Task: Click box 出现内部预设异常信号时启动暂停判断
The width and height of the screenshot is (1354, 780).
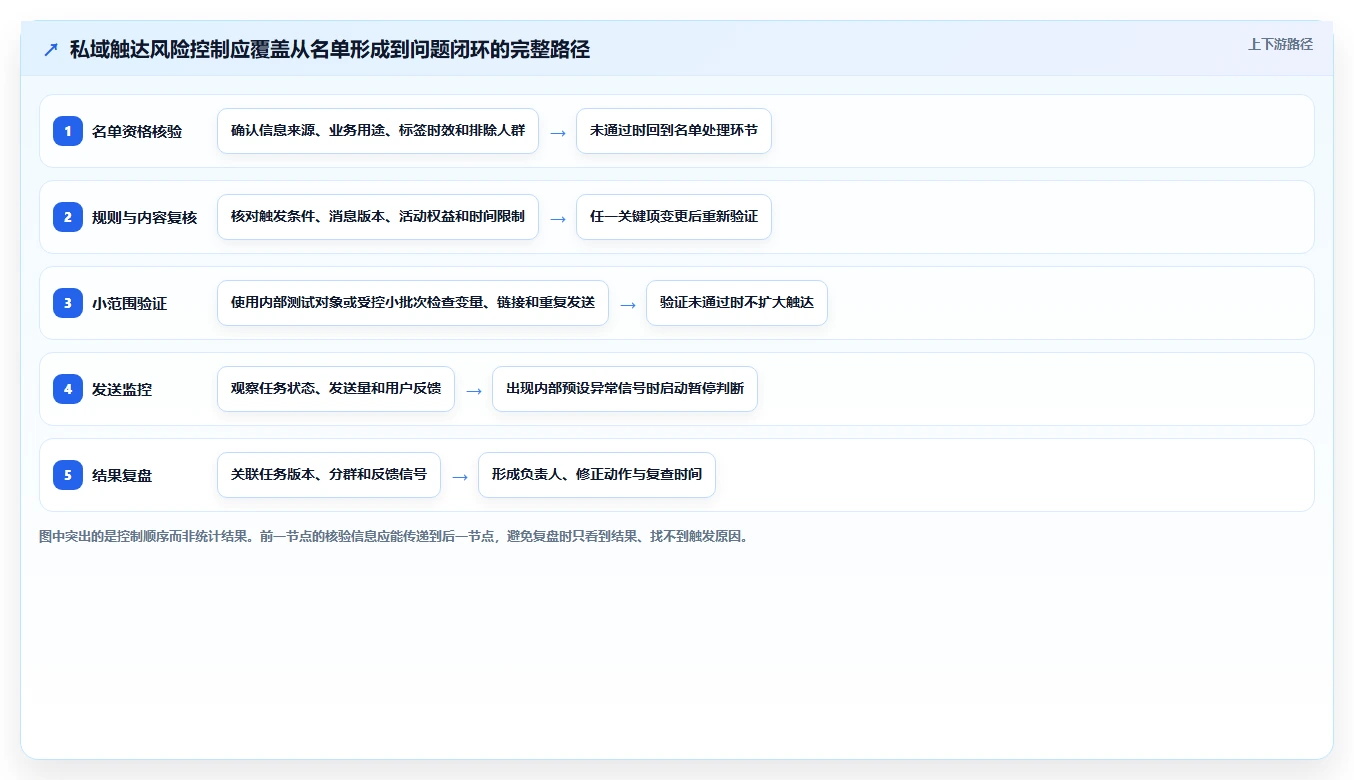Action: pyautogui.click(x=625, y=389)
